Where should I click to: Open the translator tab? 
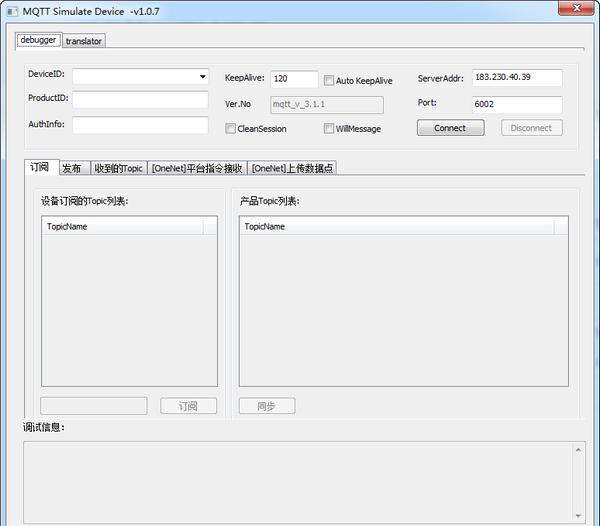pos(84,41)
